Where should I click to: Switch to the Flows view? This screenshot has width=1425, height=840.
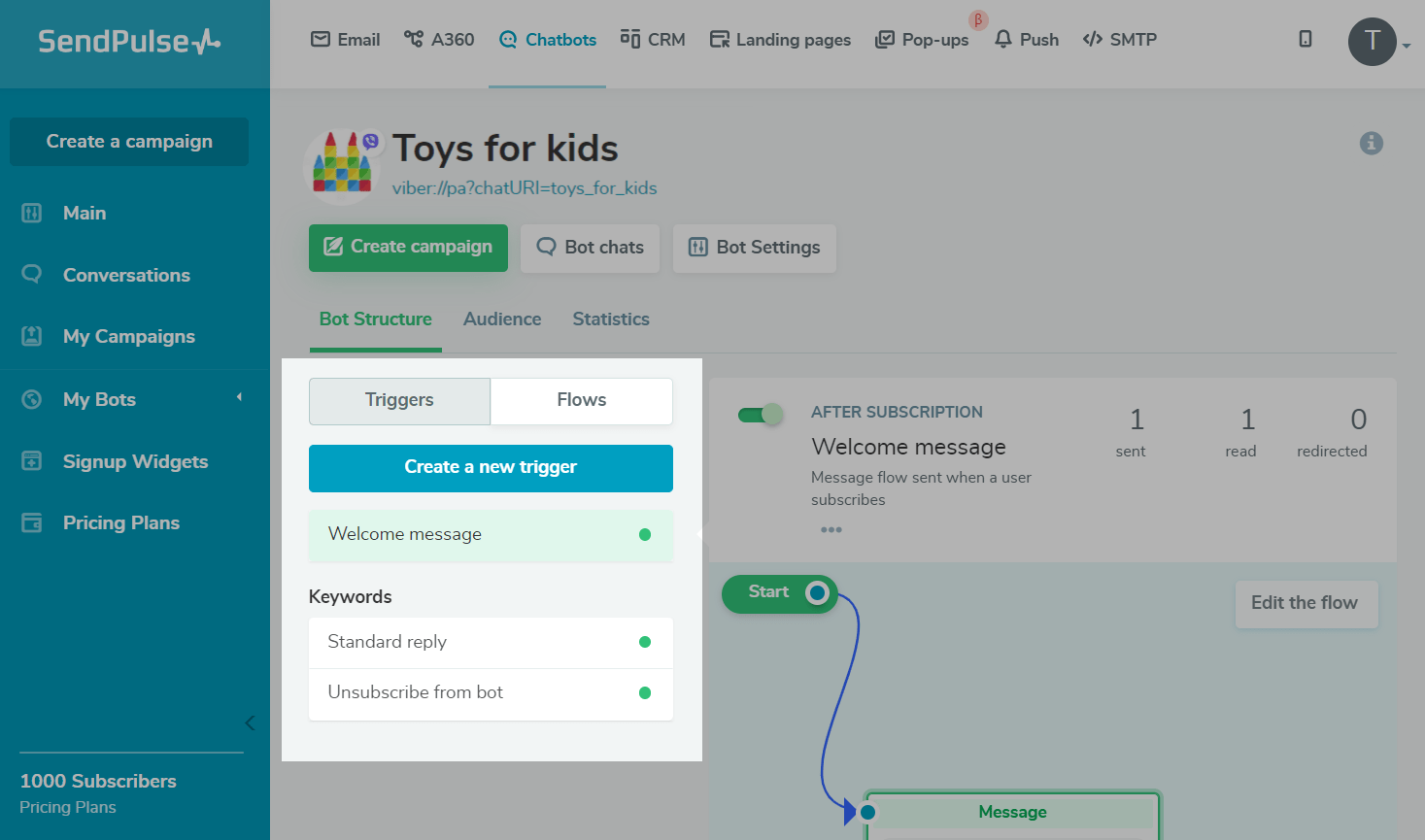(581, 400)
